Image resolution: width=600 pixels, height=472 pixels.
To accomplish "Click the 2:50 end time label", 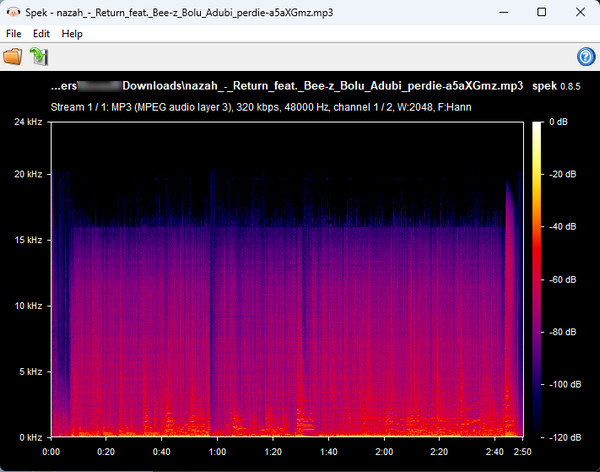I will coord(522,452).
